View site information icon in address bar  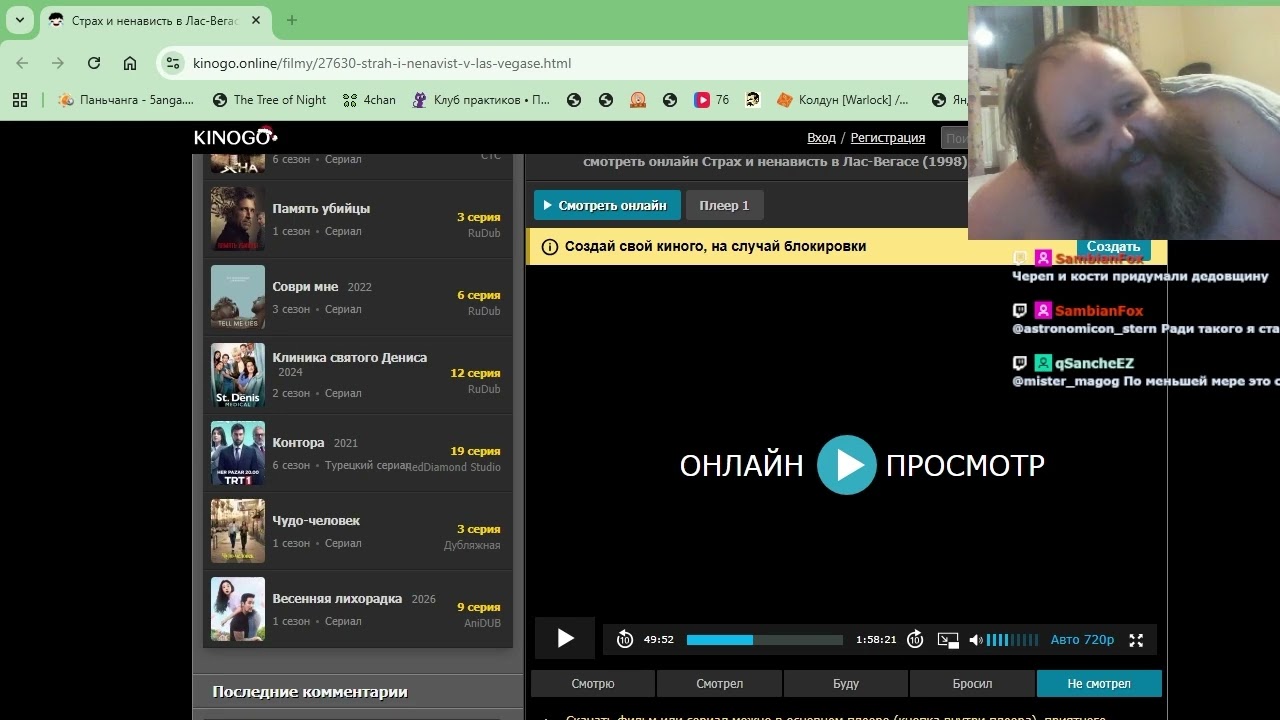click(173, 63)
